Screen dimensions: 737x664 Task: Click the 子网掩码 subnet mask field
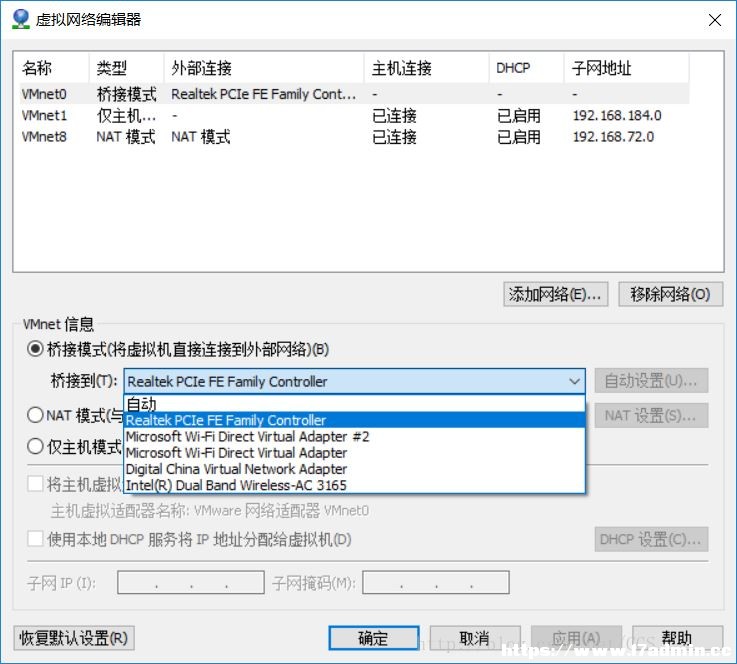436,583
